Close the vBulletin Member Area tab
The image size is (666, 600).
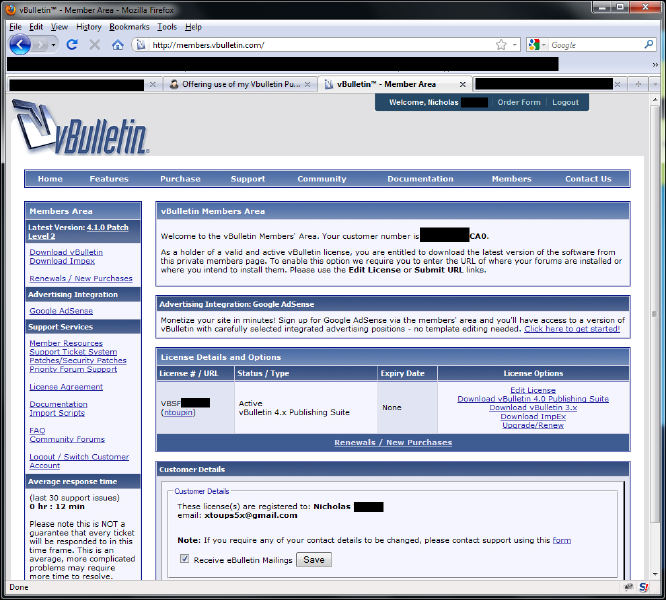(x=463, y=85)
